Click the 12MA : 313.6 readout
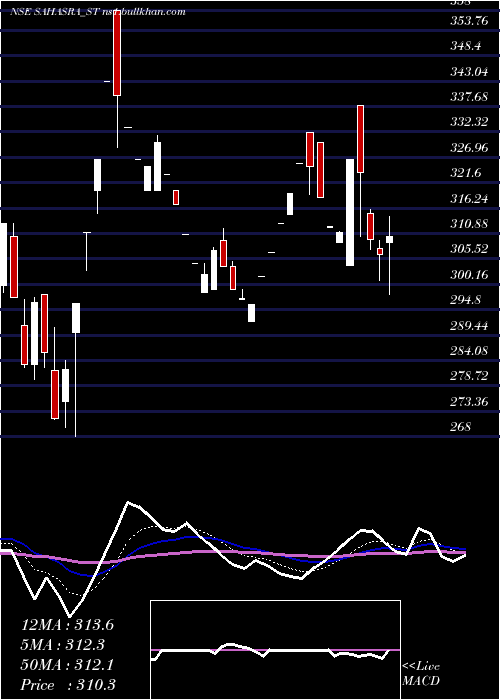This screenshot has width=500, height=700. click(x=67, y=625)
